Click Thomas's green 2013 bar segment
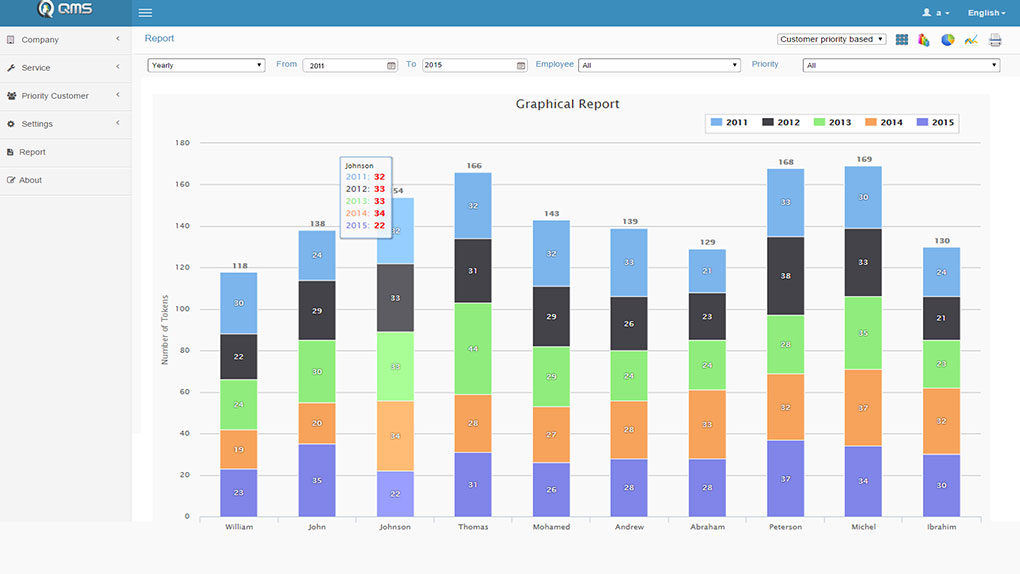The width and height of the screenshot is (1020, 574). pyautogui.click(x=473, y=349)
